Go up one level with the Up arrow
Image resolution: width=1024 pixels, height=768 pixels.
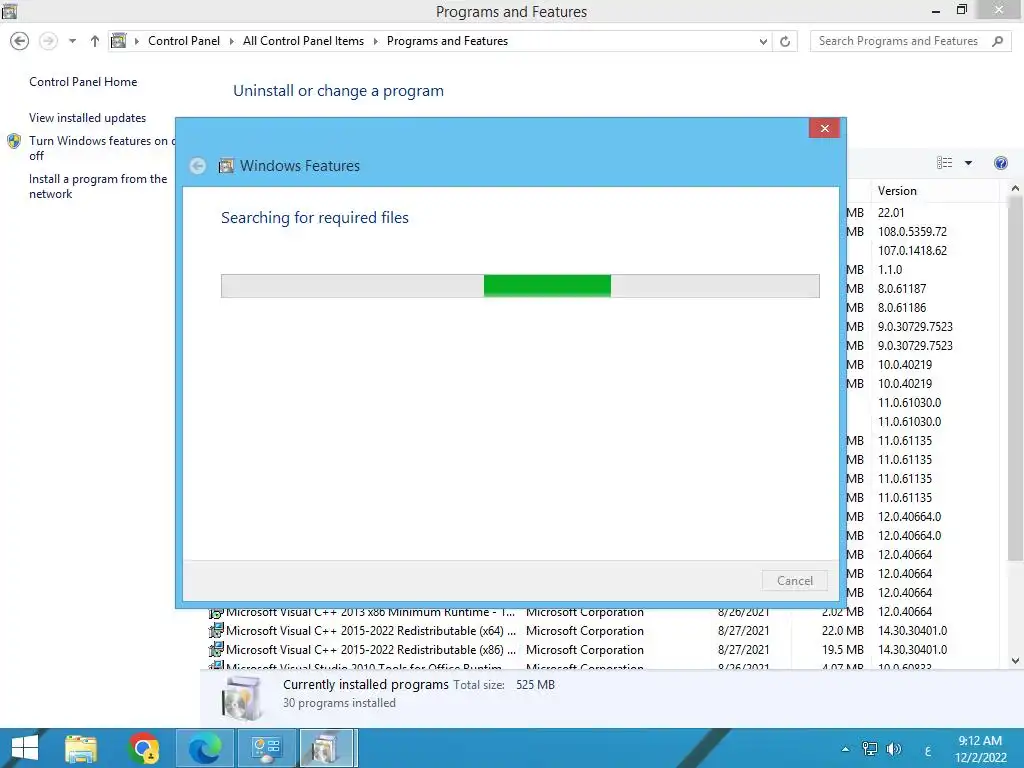95,41
